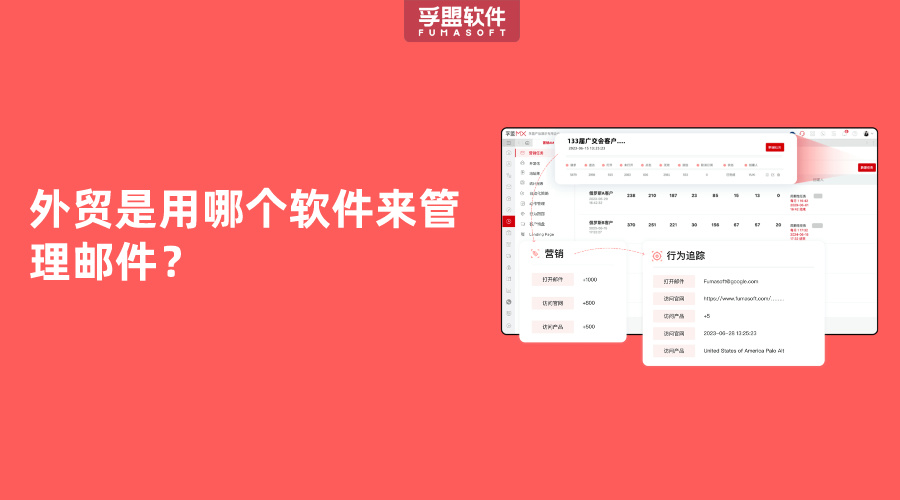The height and width of the screenshot is (500, 900).
Task: Open the 133届广交会客户 card title
Action: coord(596,141)
